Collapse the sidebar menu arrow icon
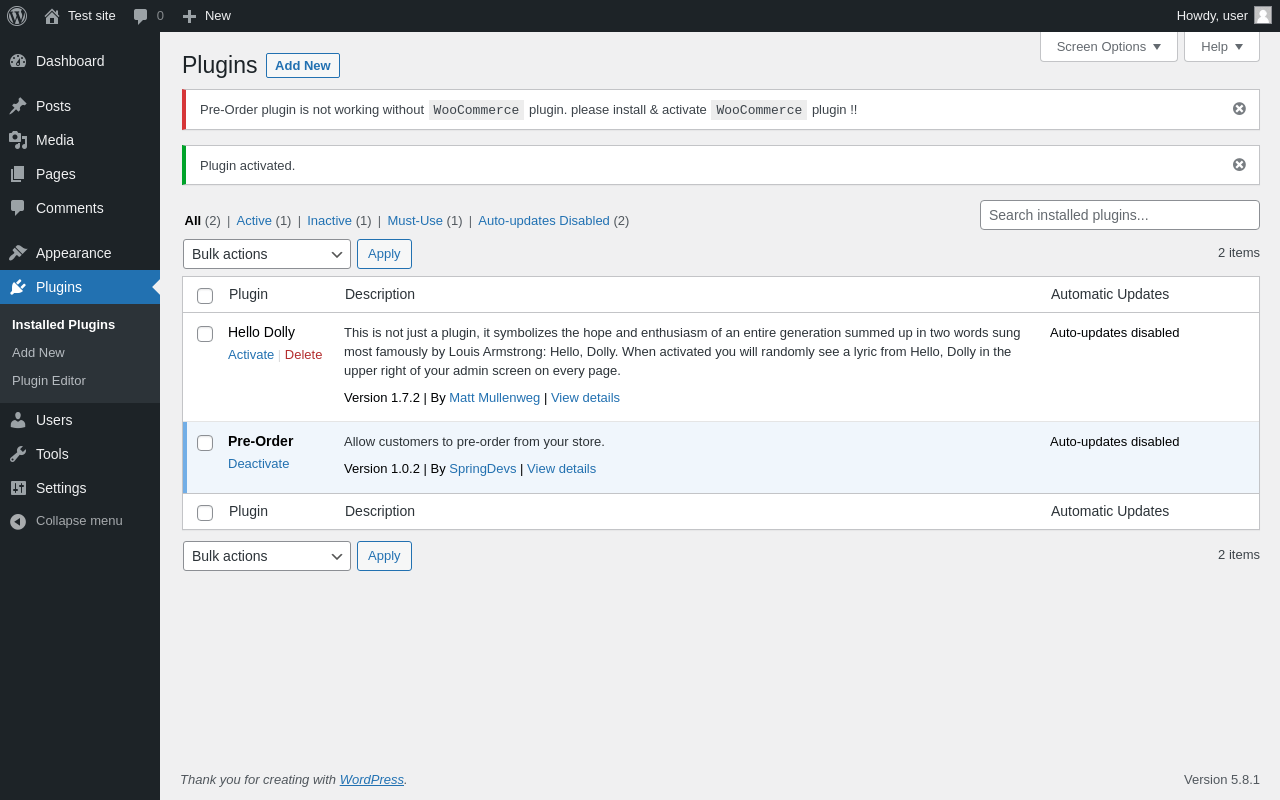1280x800 pixels. pyautogui.click(x=18, y=521)
